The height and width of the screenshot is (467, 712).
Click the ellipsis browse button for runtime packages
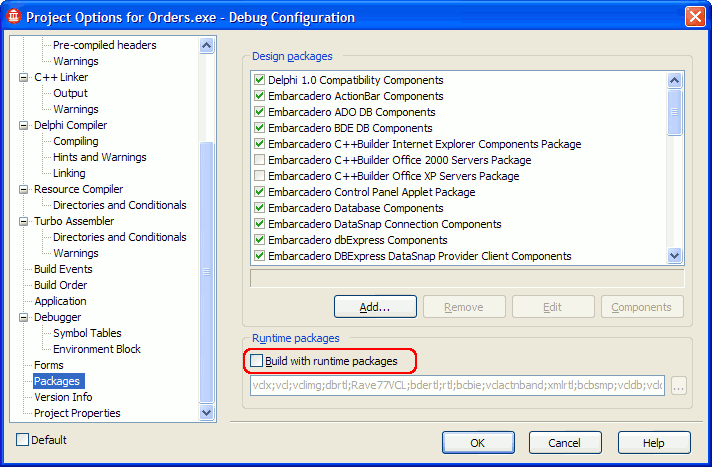[x=679, y=386]
